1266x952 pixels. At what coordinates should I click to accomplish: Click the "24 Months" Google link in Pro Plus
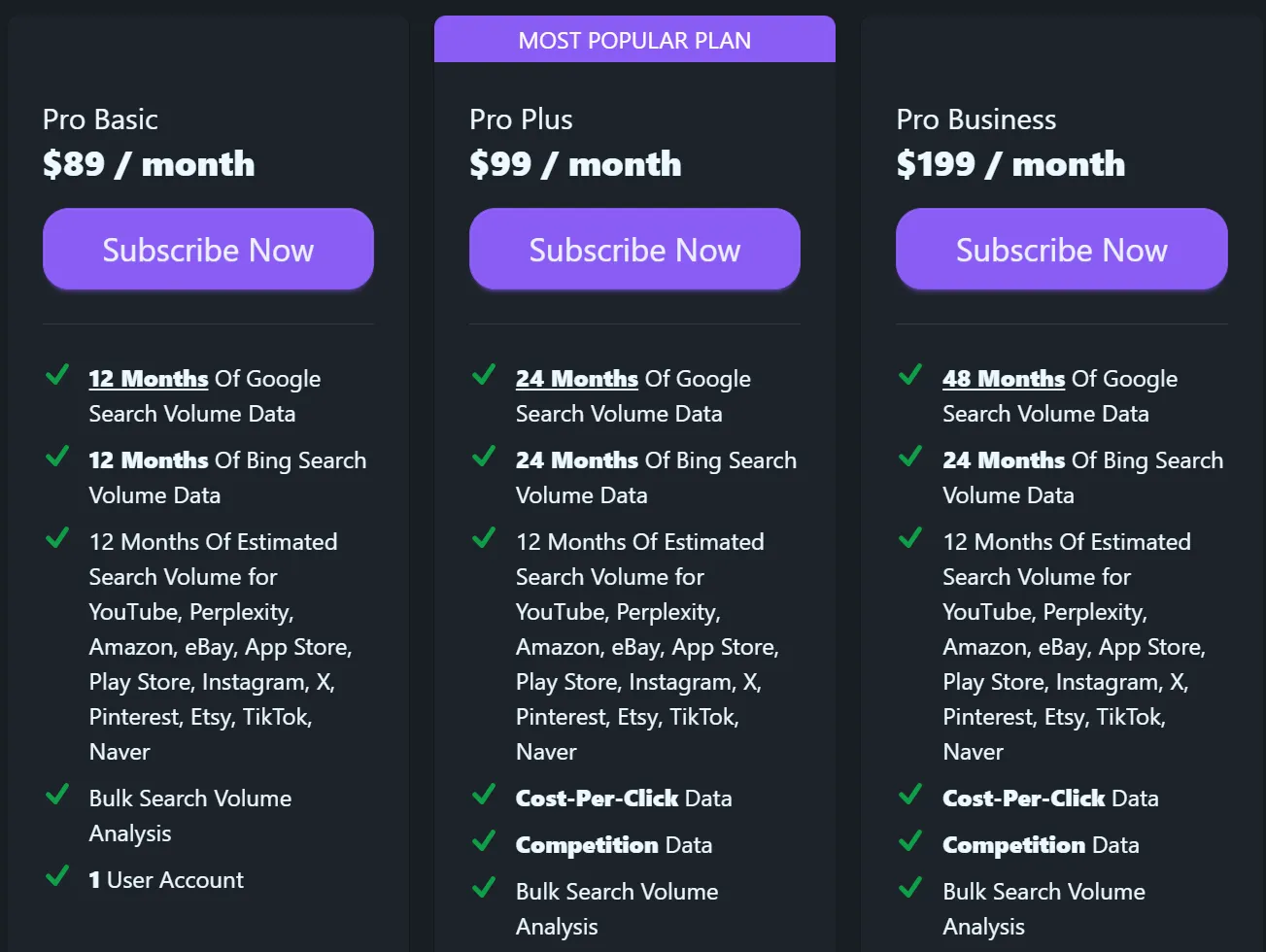click(576, 379)
